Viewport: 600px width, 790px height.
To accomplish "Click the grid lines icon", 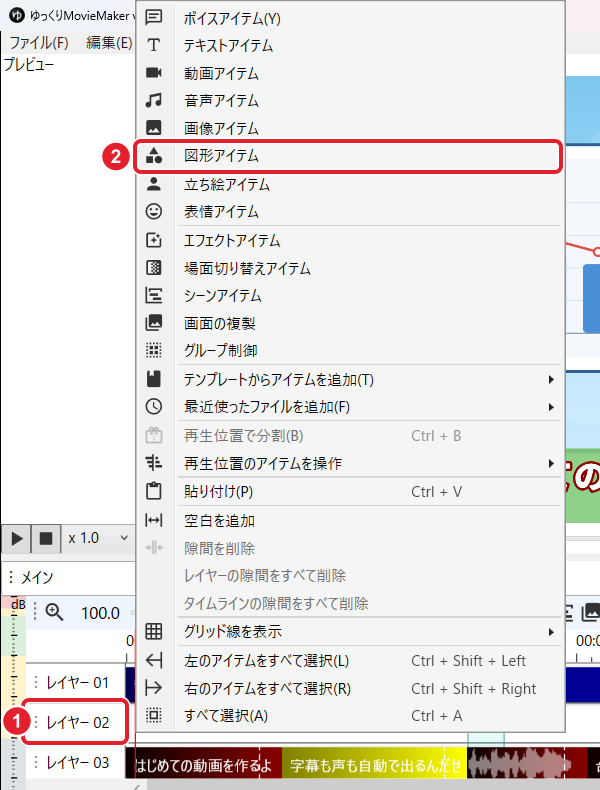I will (x=154, y=631).
